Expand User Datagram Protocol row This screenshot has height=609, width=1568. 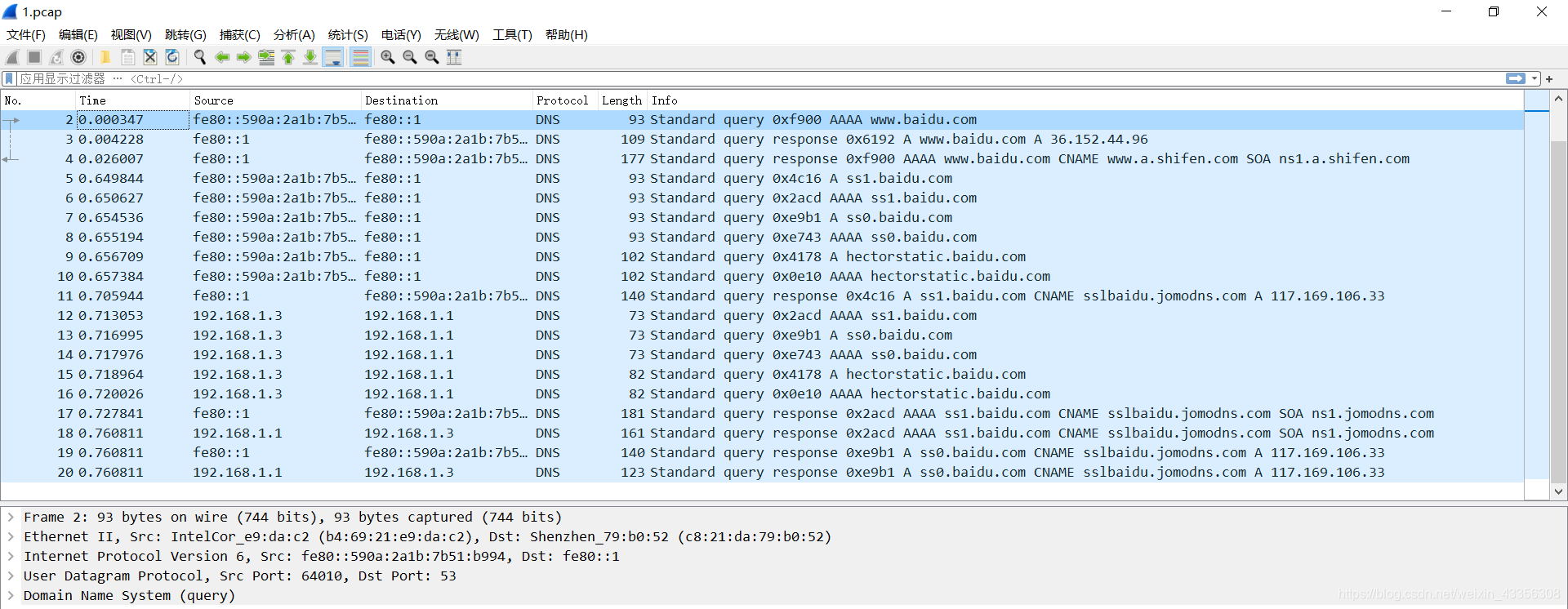11,576
